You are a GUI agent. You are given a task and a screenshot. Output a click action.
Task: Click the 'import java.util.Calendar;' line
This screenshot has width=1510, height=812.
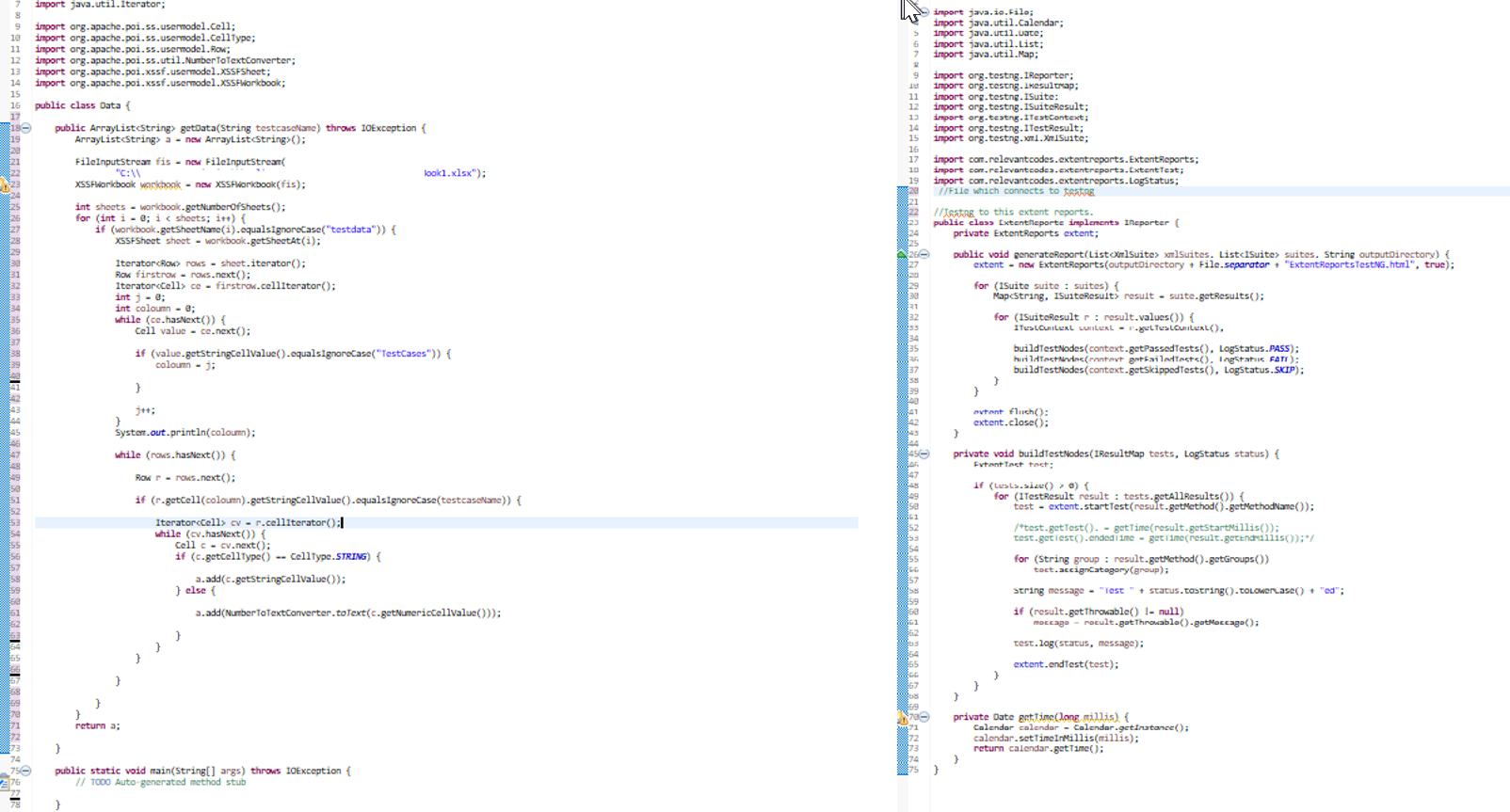click(998, 23)
